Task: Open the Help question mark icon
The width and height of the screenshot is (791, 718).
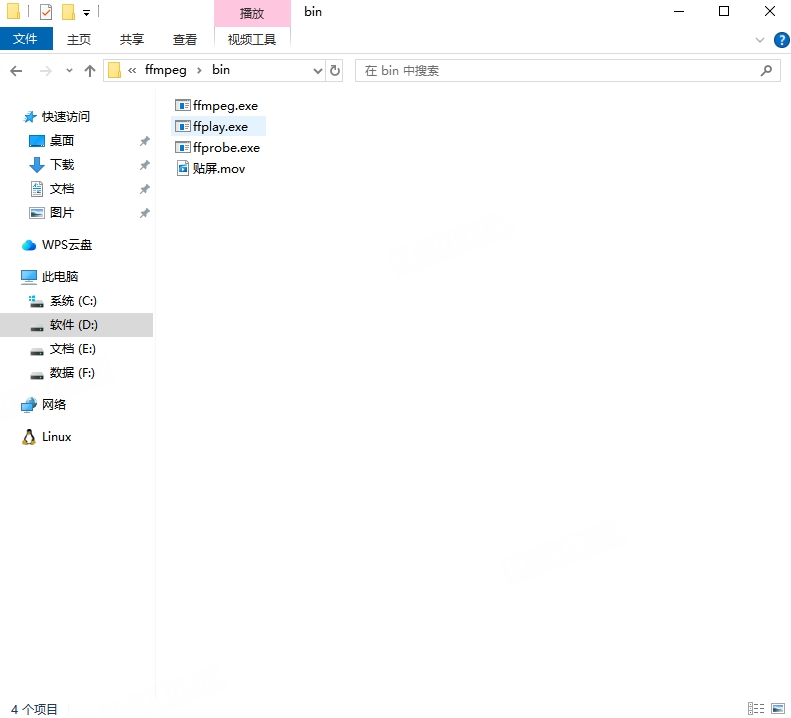Action: pos(781,40)
